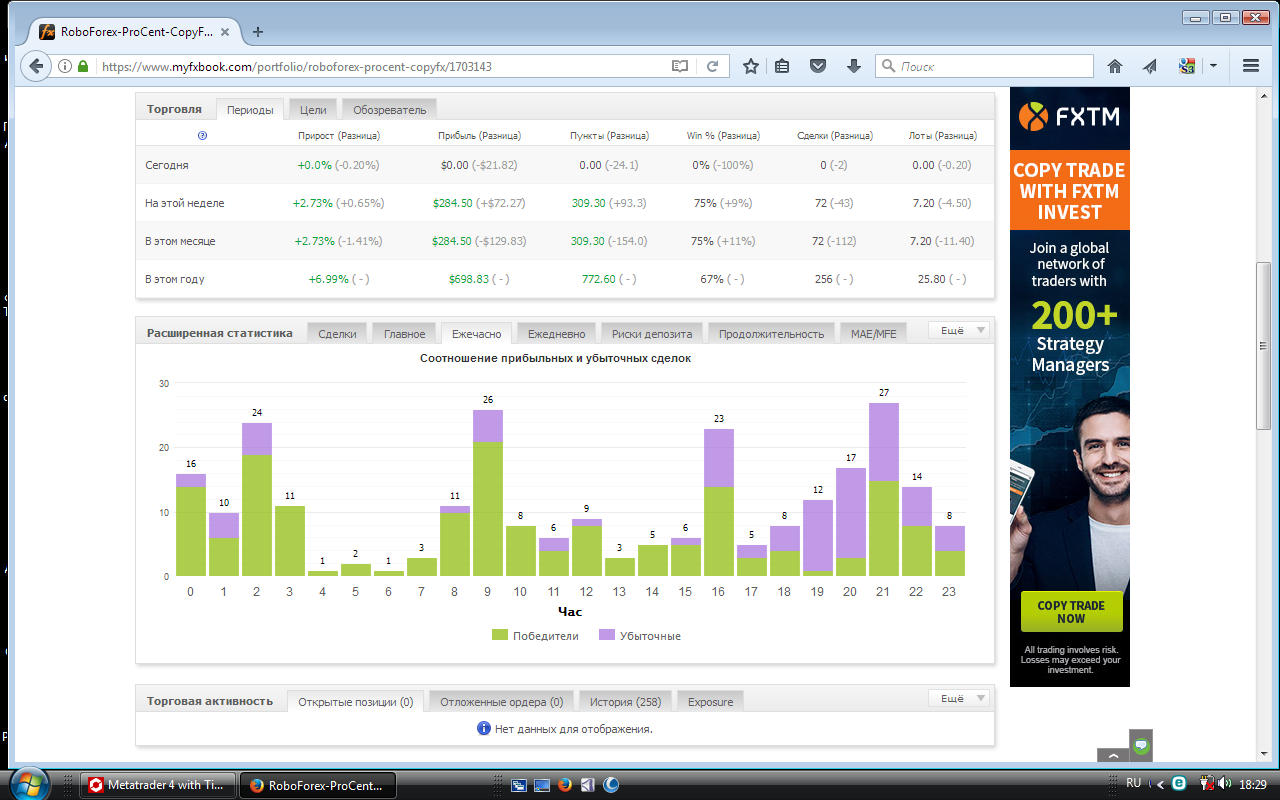Viewport: 1280px width, 800px height.
Task: Open Риски депозита tab
Action: coord(652,334)
